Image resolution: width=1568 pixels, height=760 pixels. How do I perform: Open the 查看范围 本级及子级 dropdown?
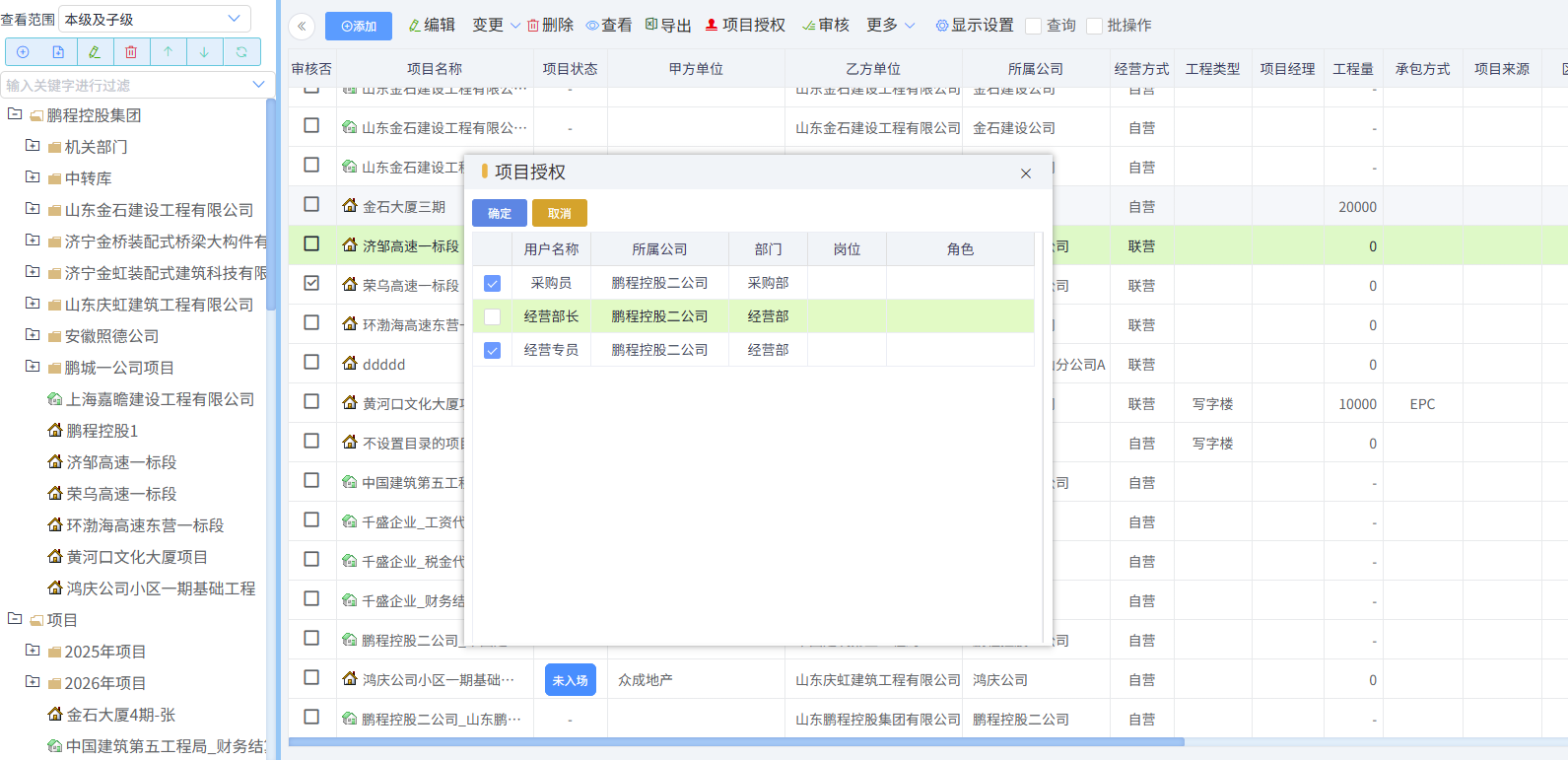coord(155,19)
